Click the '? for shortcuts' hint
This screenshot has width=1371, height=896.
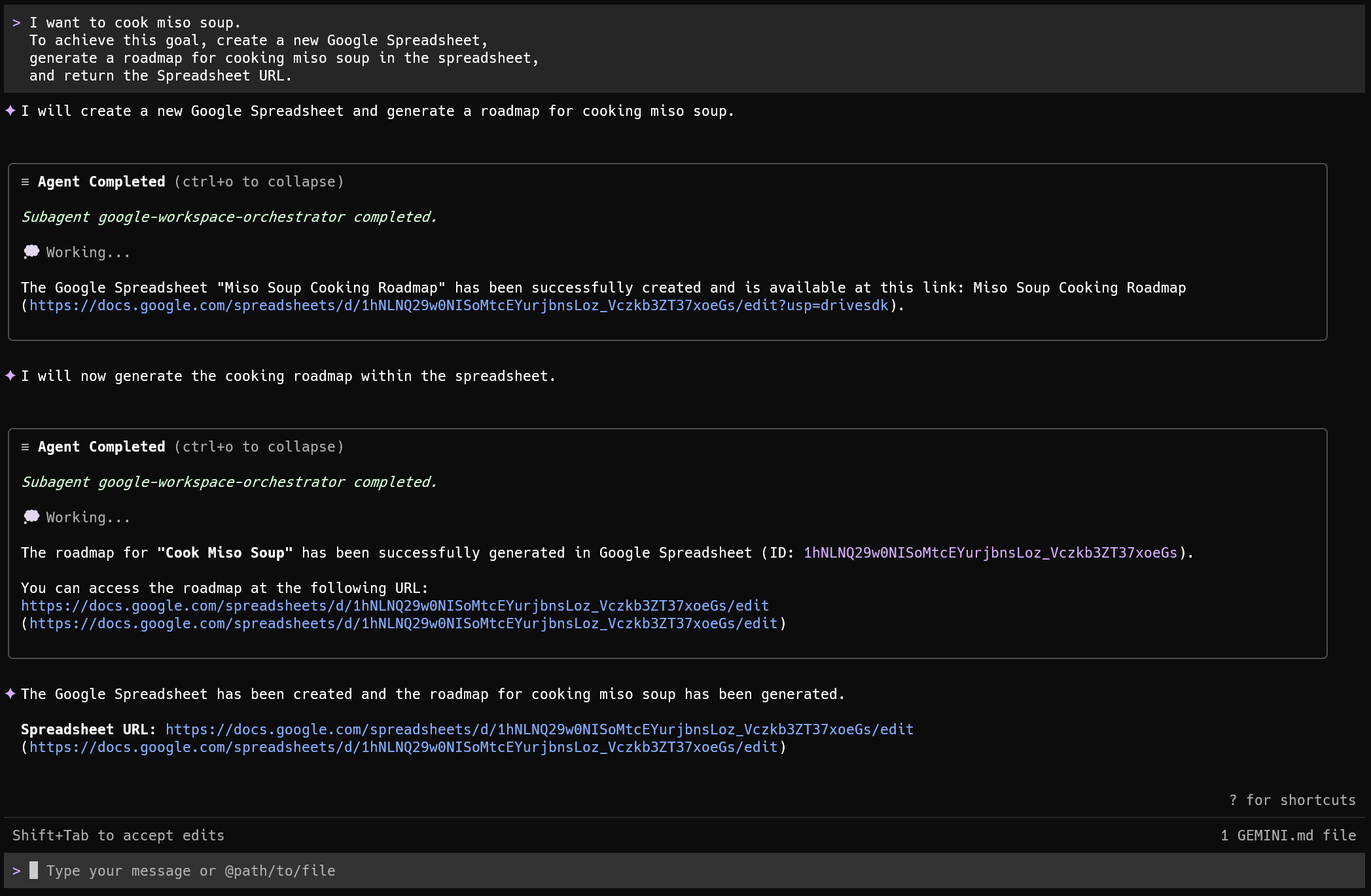point(1292,800)
